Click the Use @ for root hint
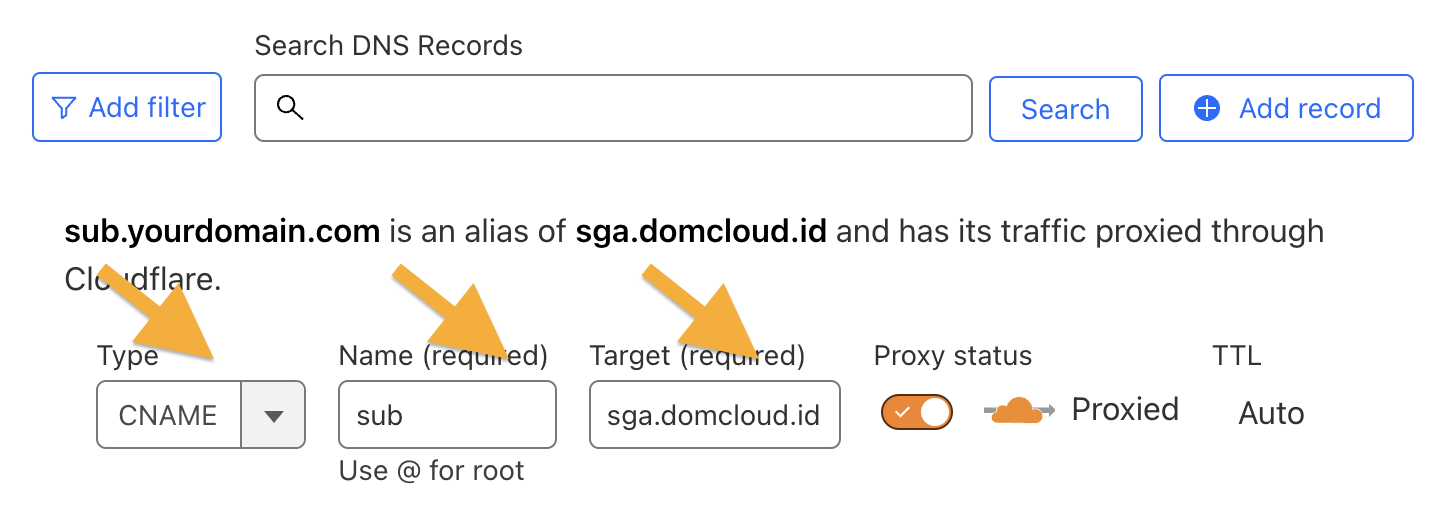1448x518 pixels. pyautogui.click(x=431, y=470)
